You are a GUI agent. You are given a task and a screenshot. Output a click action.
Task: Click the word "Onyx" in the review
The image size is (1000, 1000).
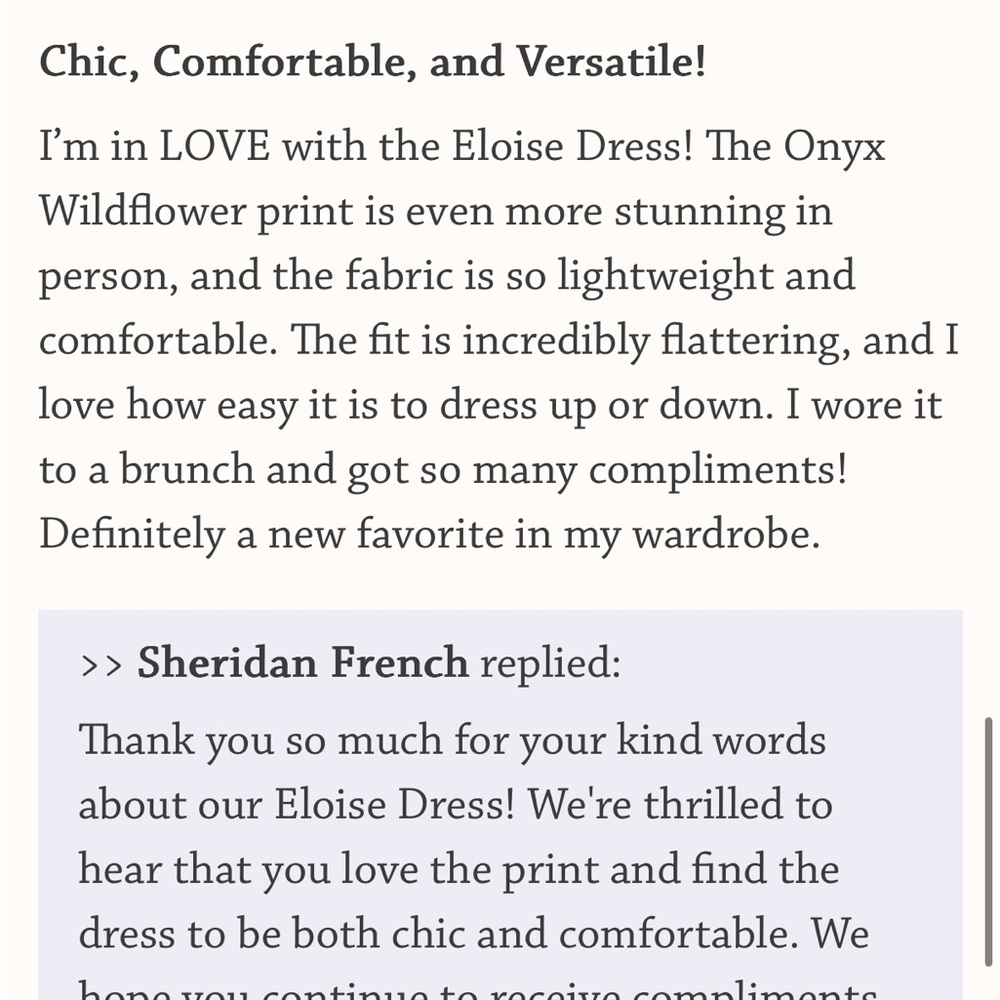[834, 147]
